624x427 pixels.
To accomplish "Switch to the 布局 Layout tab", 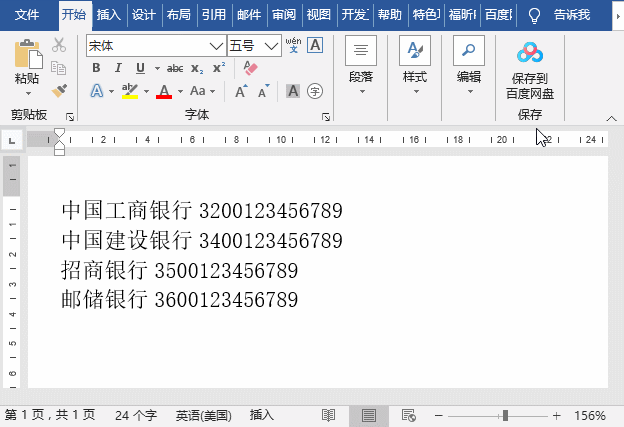I will coord(179,15).
